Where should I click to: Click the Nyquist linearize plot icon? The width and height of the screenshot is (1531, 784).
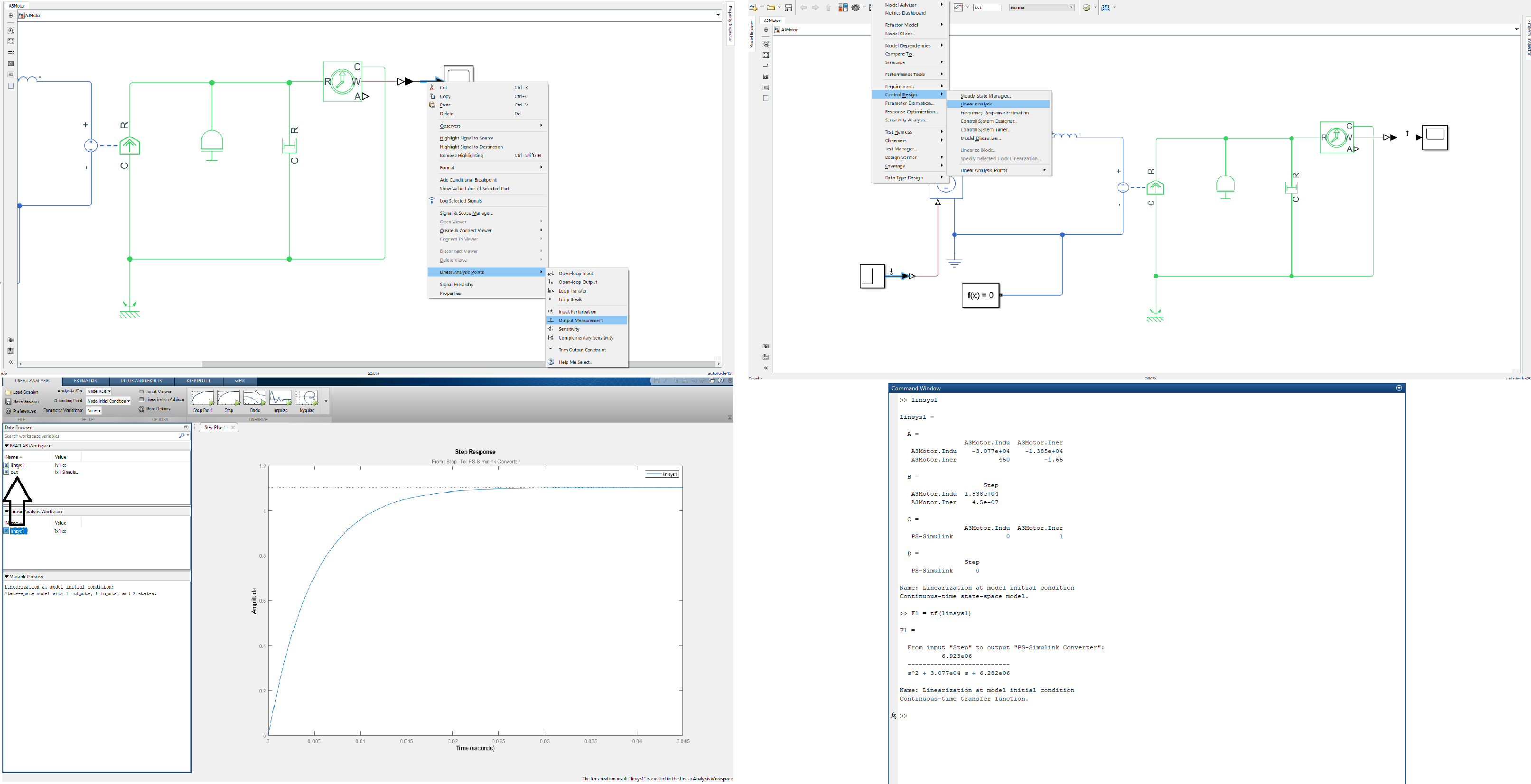(x=307, y=398)
